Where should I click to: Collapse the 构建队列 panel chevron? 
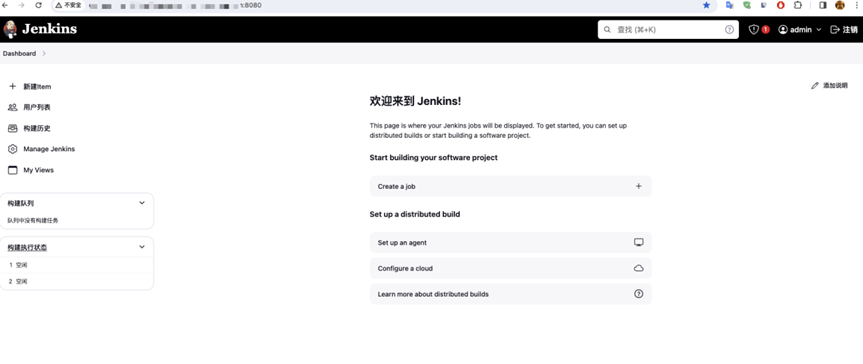142,203
